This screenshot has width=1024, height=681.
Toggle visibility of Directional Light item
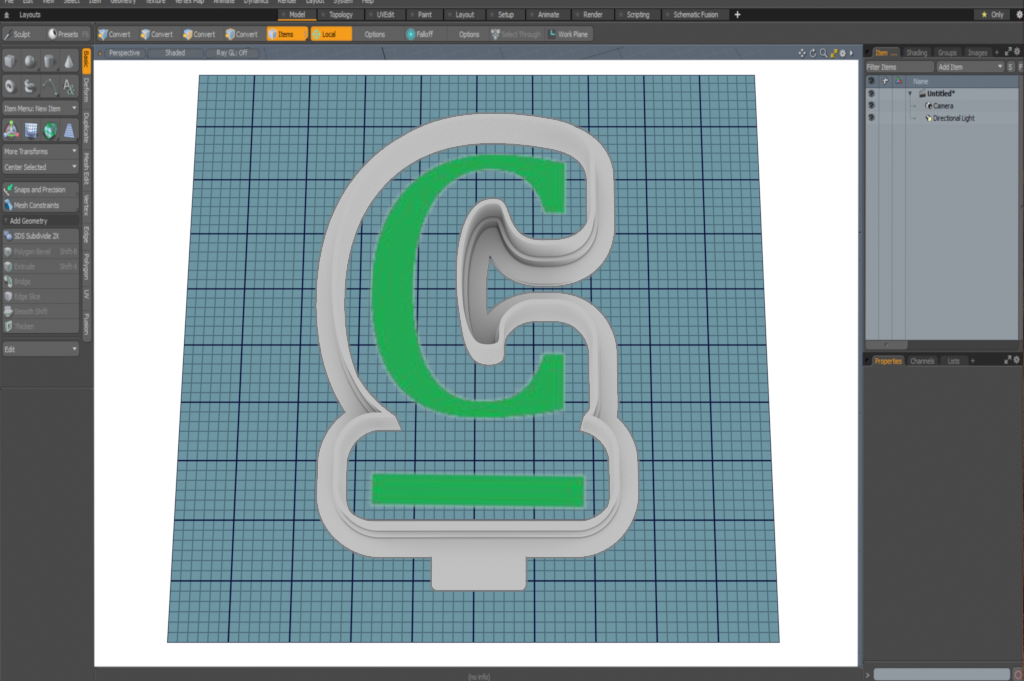coord(871,118)
